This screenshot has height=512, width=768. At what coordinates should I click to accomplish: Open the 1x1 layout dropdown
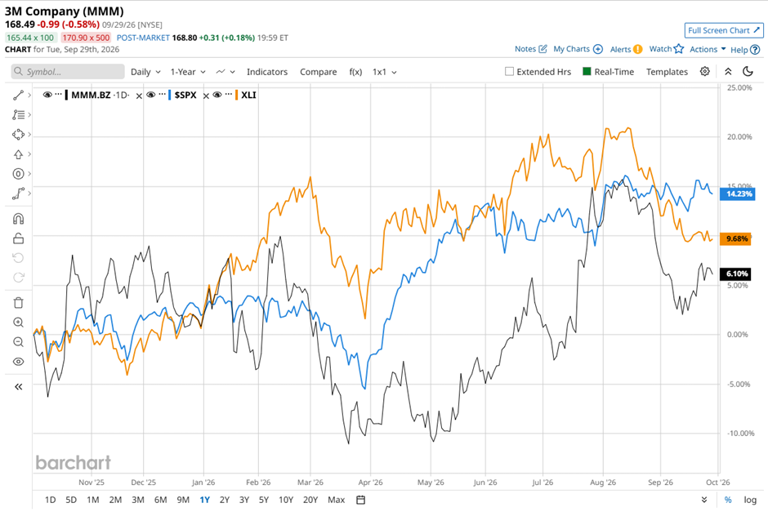[x=384, y=72]
